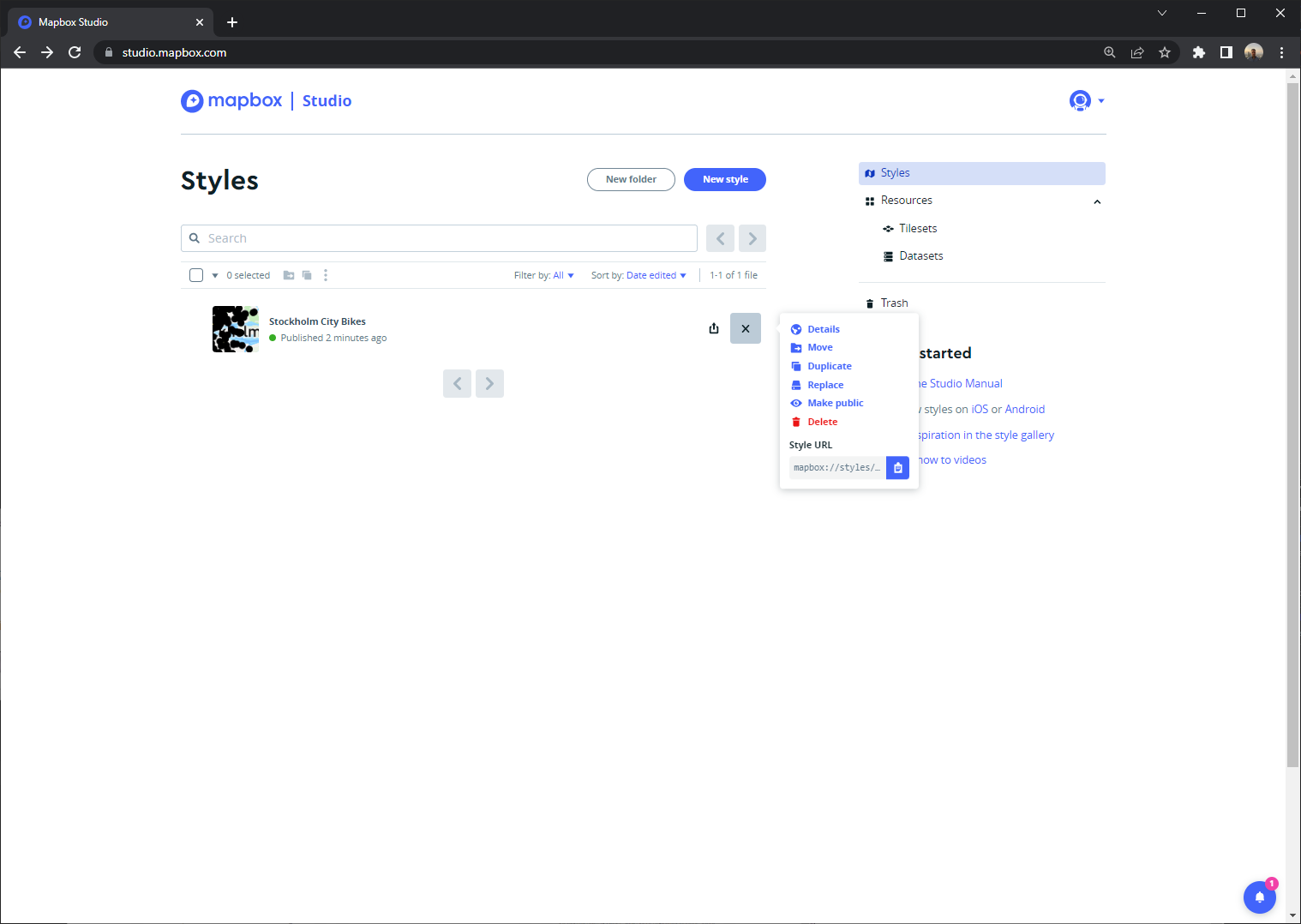This screenshot has height=924, width=1301.
Task: Open the browser side panel icon
Action: [x=1226, y=52]
